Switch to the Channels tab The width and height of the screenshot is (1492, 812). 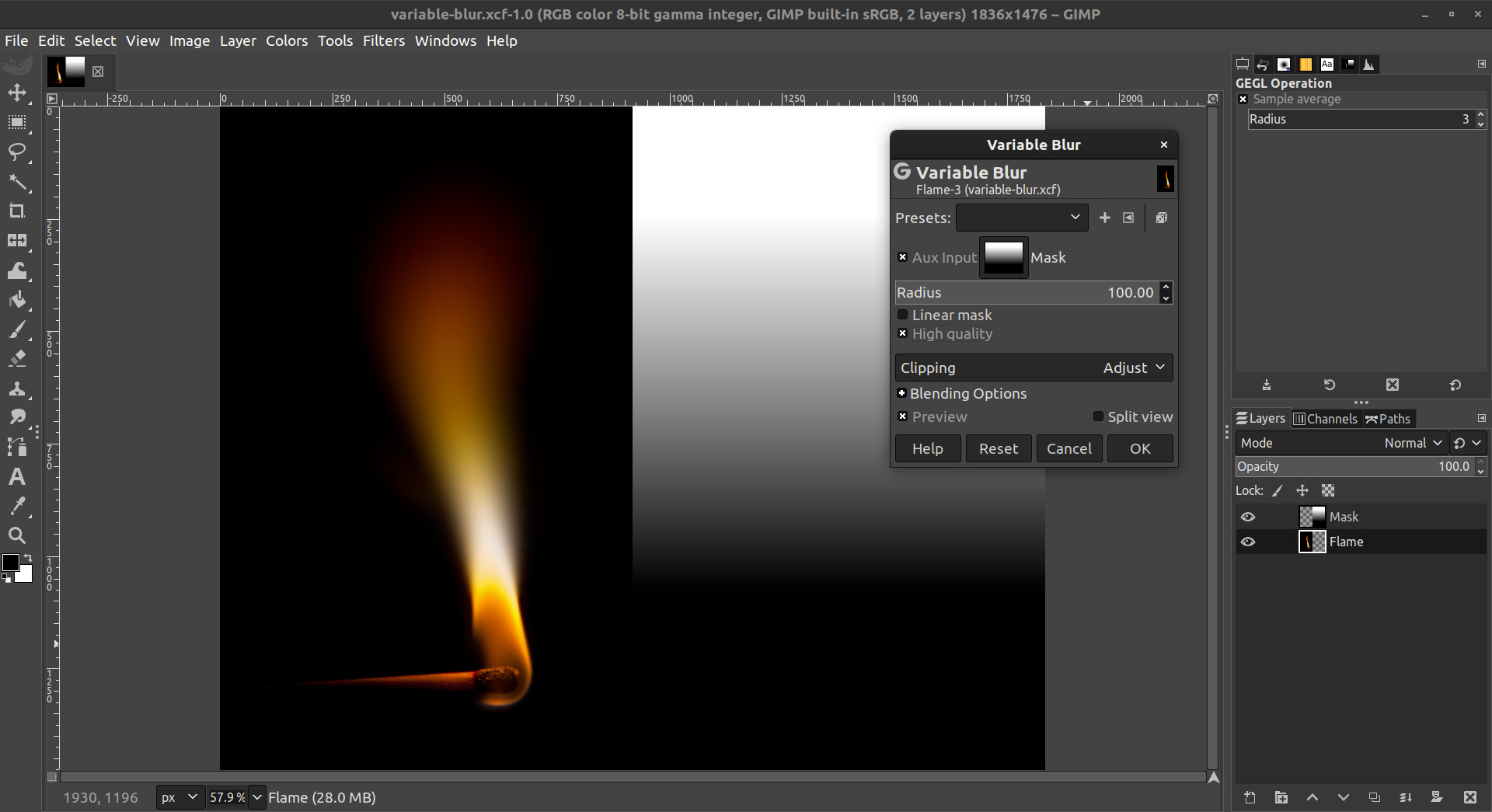(1326, 419)
